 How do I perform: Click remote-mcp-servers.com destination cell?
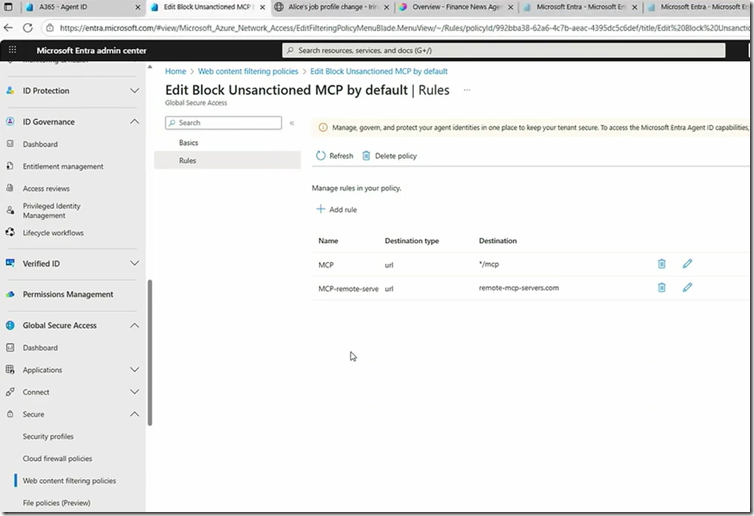[x=519, y=288]
